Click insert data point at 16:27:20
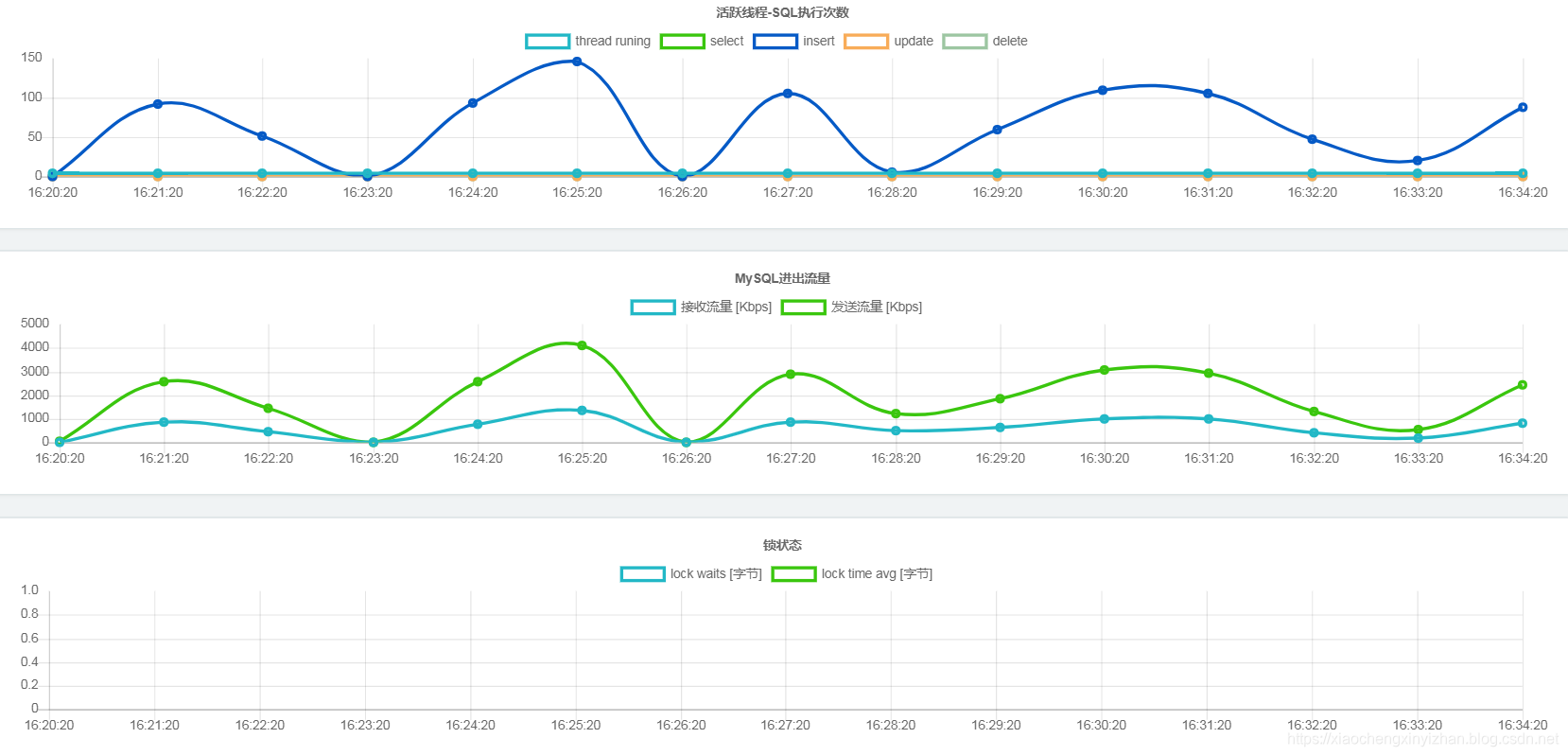Screen dimensions: 1568x756 coord(788,94)
